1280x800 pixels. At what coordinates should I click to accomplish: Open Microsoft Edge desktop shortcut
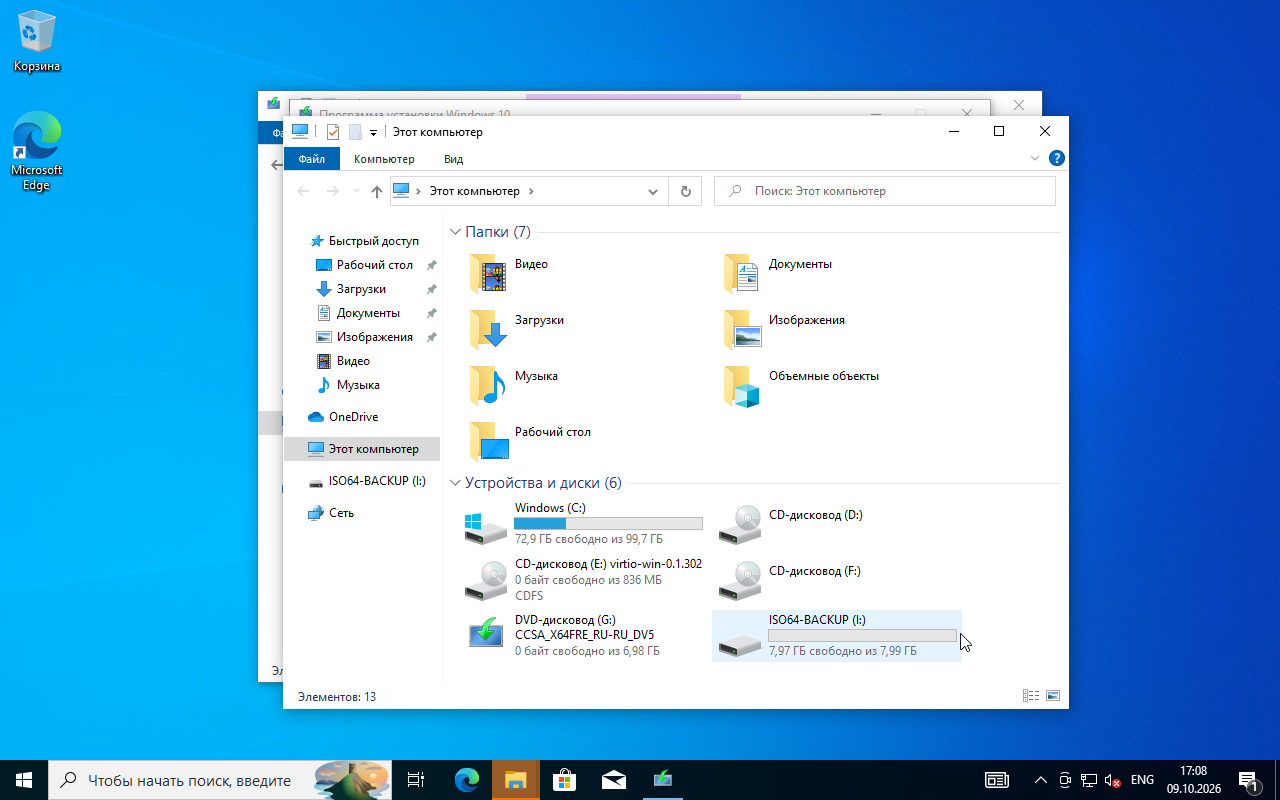36,151
